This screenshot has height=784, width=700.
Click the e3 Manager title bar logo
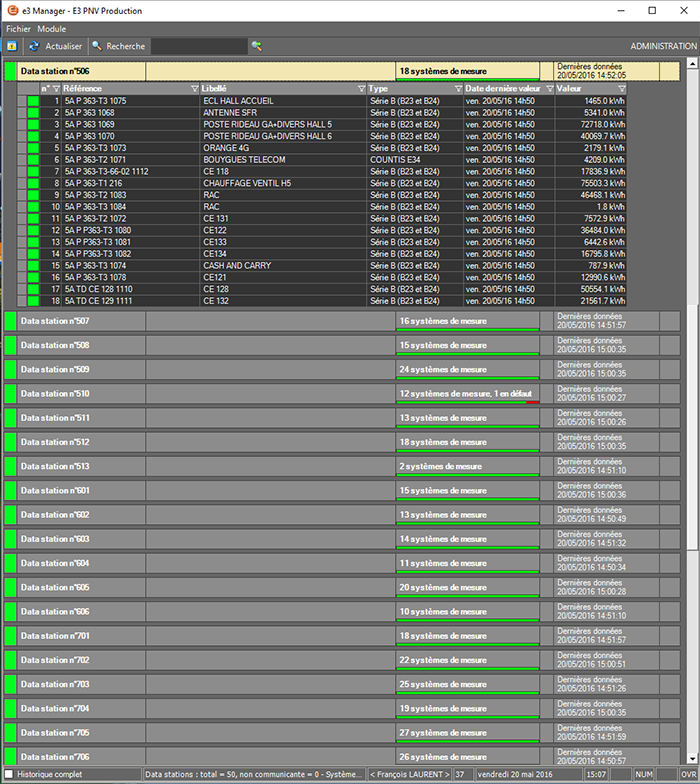(x=11, y=11)
